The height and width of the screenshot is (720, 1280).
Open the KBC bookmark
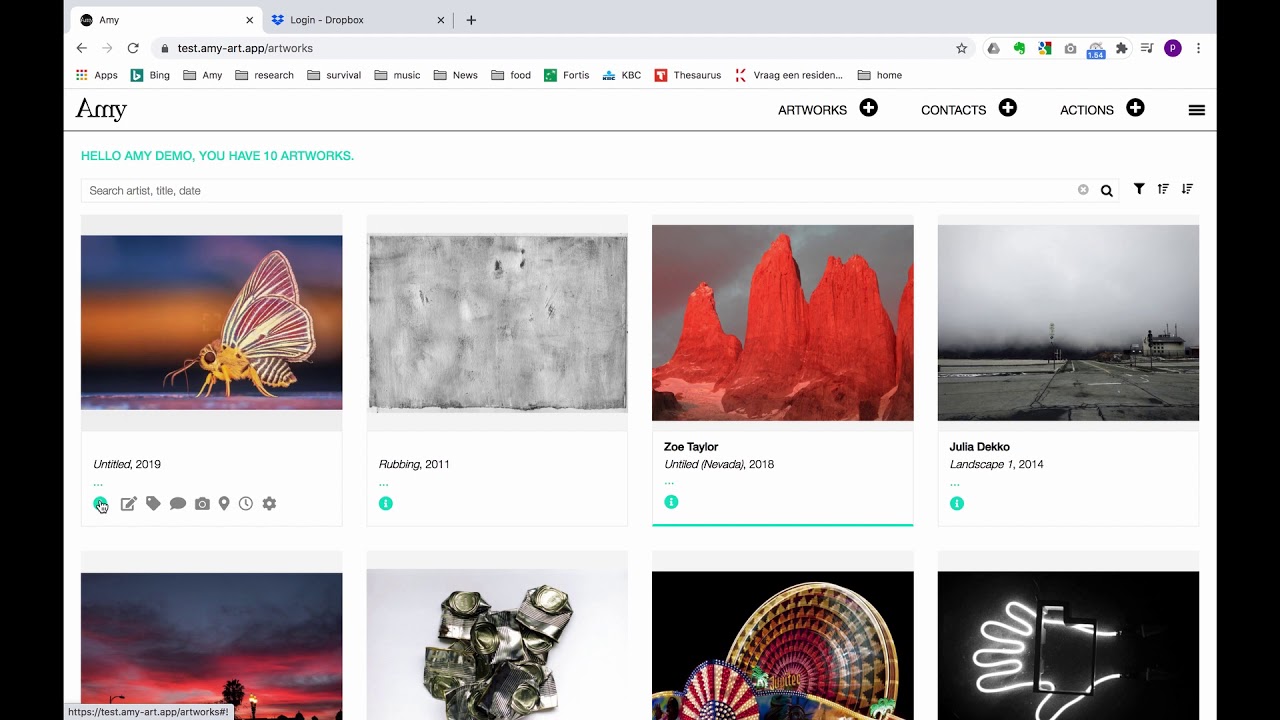[x=621, y=75]
